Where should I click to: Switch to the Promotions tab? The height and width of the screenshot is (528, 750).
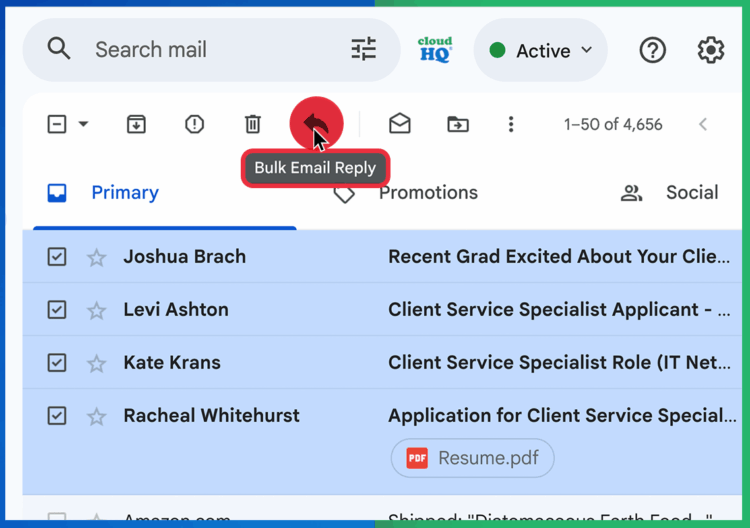[x=427, y=193]
